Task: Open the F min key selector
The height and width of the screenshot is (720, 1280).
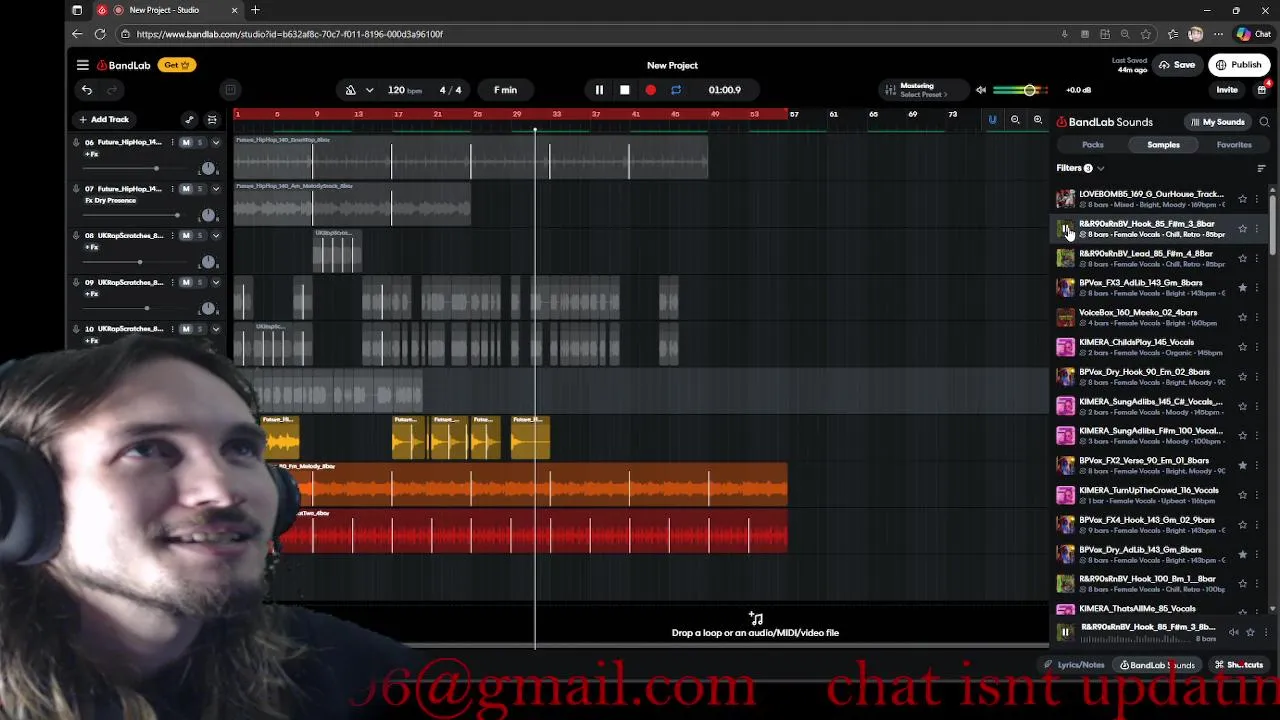Action: [505, 90]
